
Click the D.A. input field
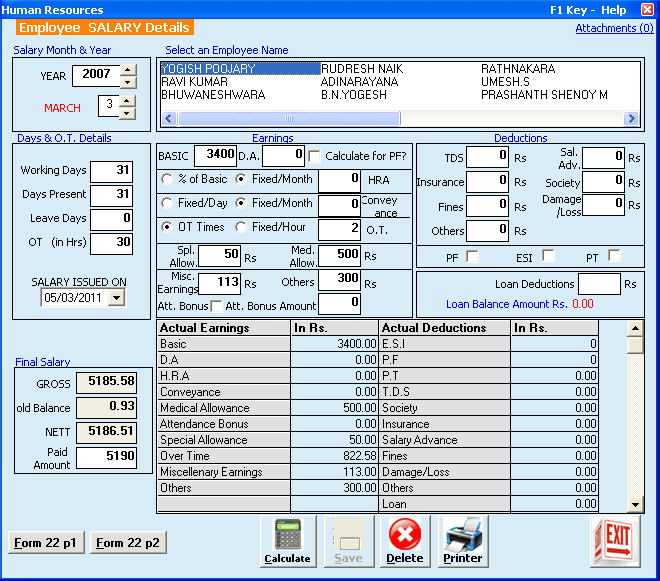[283, 156]
